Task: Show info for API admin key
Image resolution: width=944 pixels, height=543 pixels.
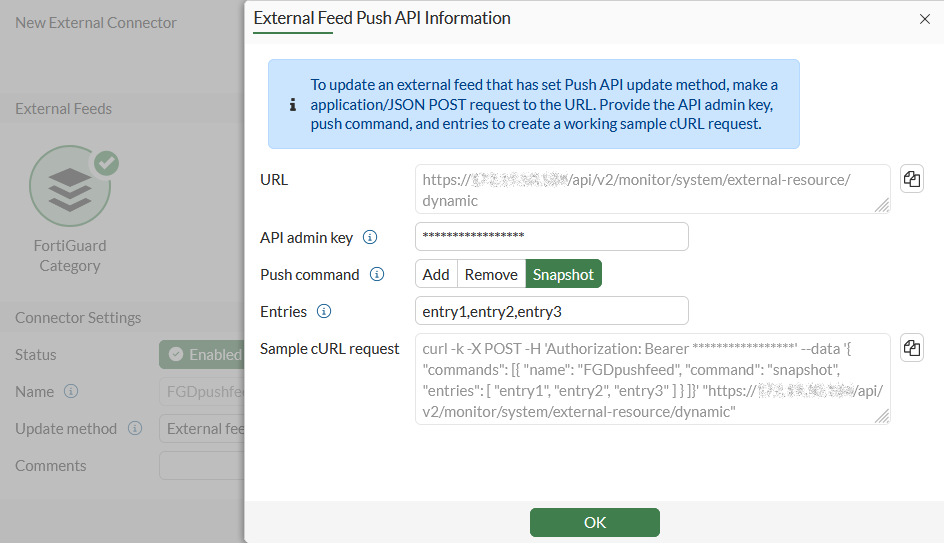Action: pyautogui.click(x=370, y=238)
